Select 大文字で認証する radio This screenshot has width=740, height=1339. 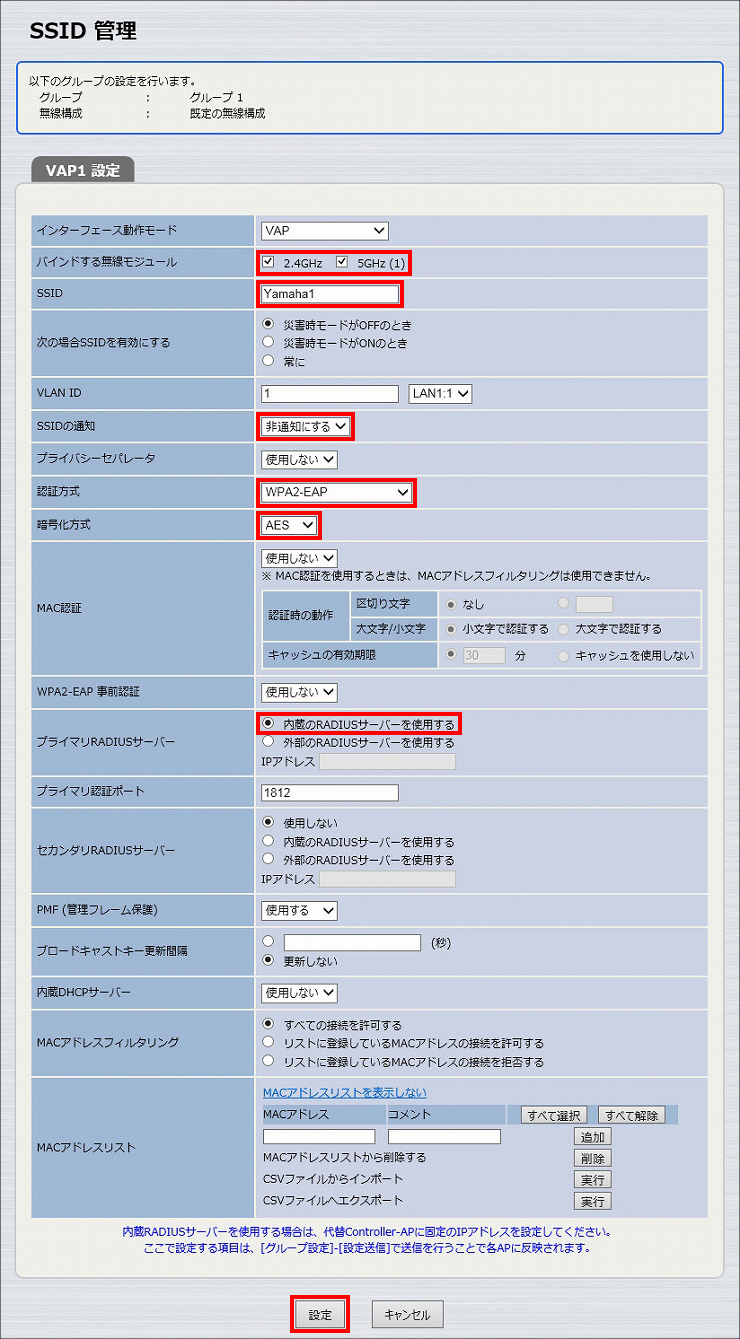(565, 630)
